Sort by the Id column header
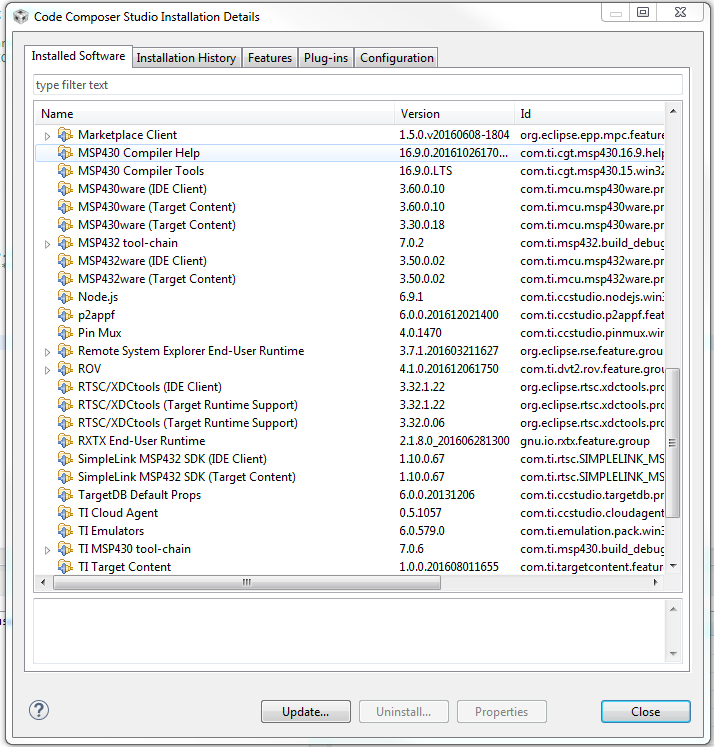Viewport: 714px width, 747px height. [589, 114]
